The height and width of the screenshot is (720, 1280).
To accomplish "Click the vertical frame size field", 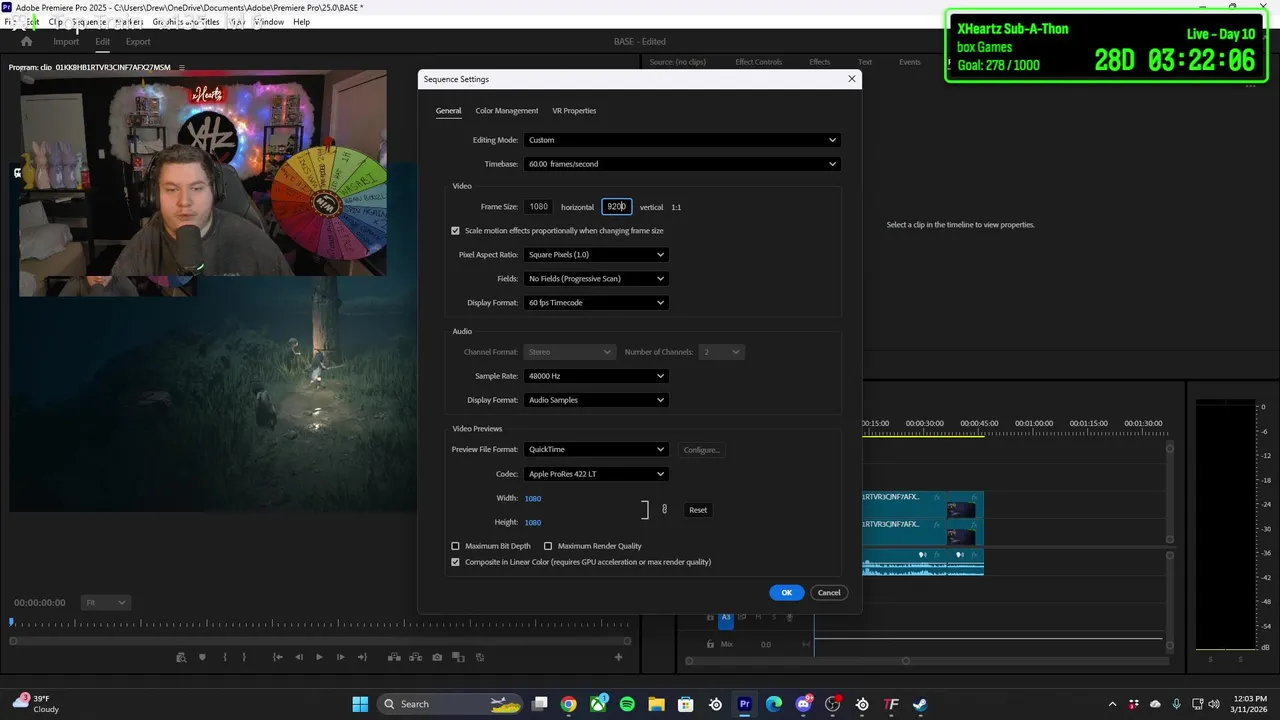I will pos(617,207).
